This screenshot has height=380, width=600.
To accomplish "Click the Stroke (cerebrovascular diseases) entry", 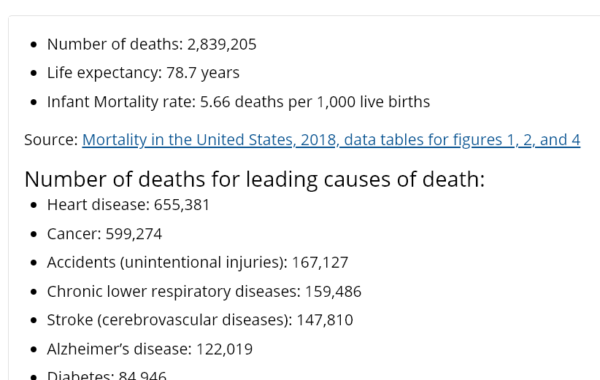I will [x=200, y=320].
